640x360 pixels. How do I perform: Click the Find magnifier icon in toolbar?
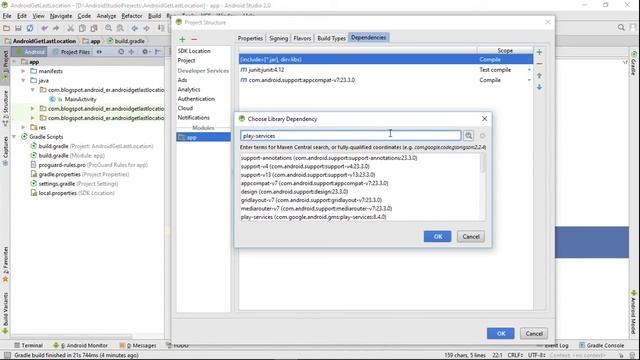(108, 28)
